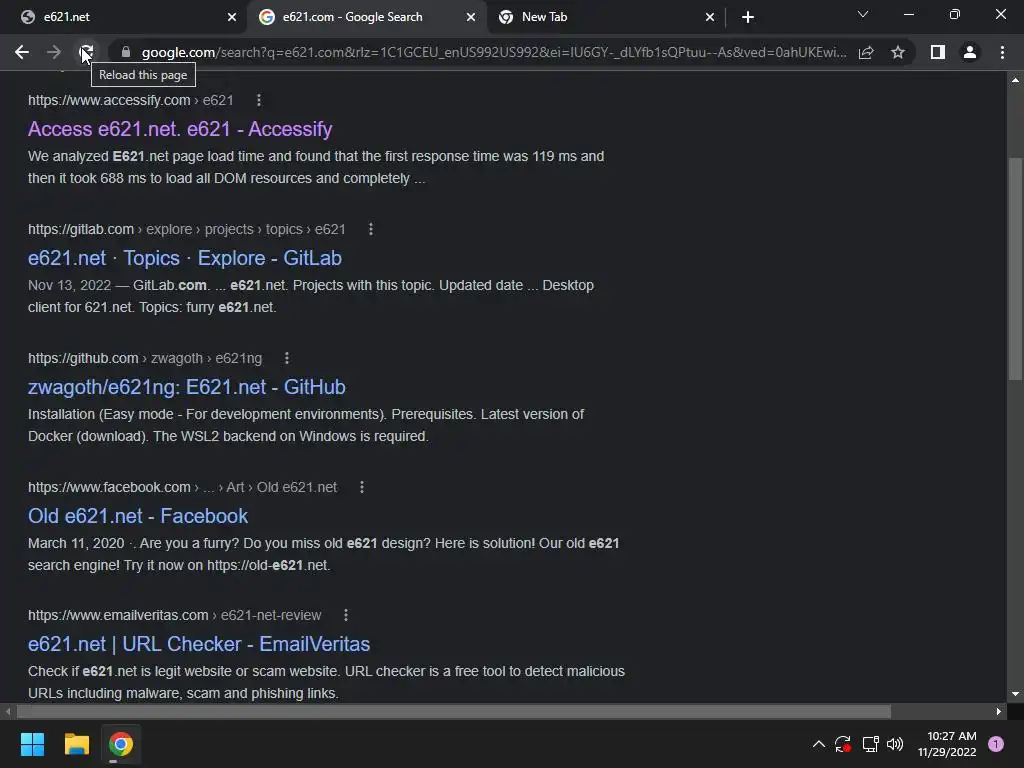Click the https://www.facebook.com breadcrumb URL
1024x768 pixels.
pyautogui.click(x=109, y=487)
